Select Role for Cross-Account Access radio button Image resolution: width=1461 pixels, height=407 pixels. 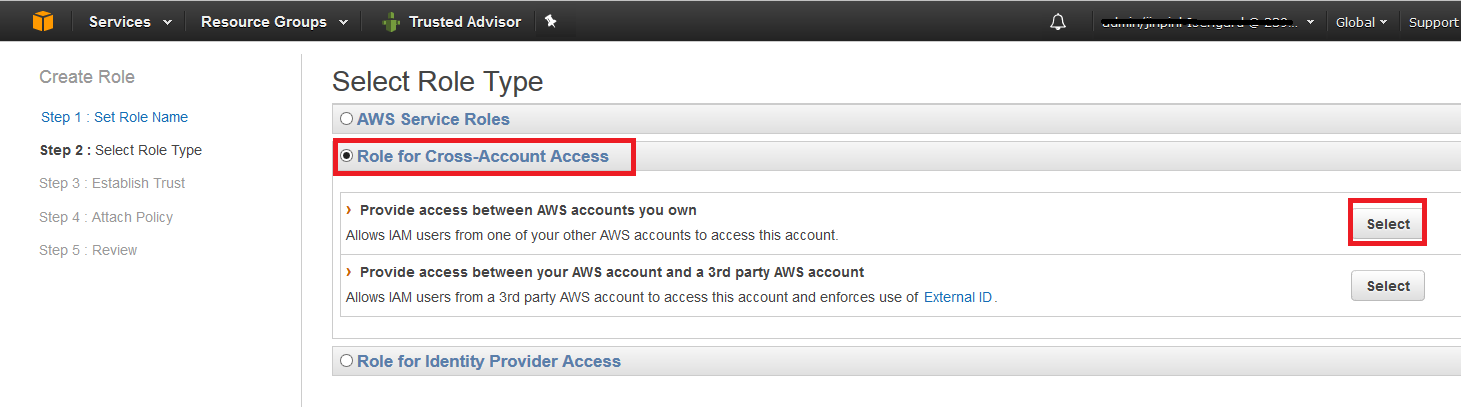coord(347,156)
